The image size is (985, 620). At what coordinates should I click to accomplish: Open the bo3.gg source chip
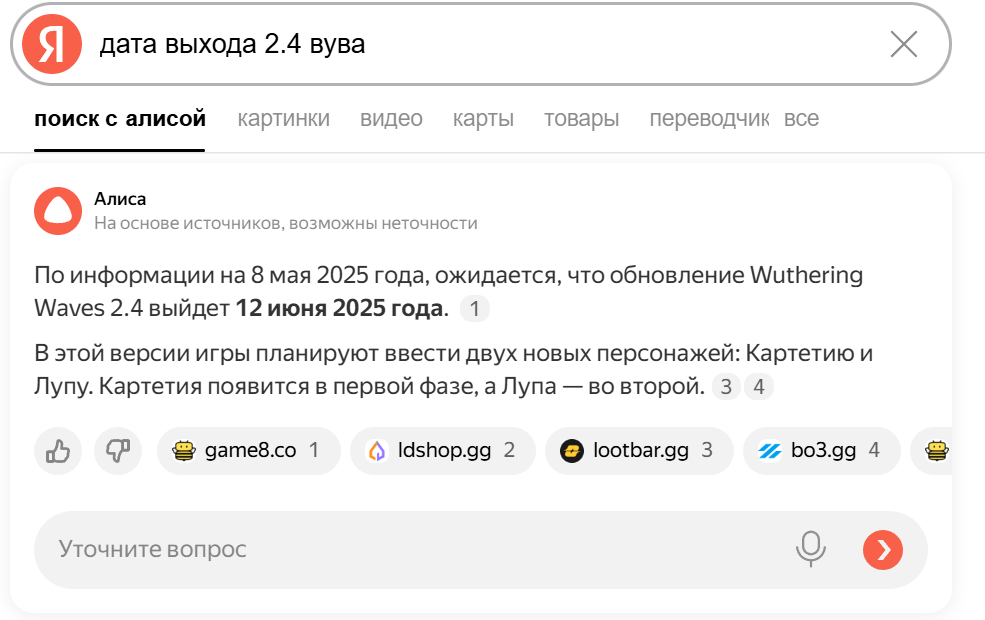(x=822, y=450)
